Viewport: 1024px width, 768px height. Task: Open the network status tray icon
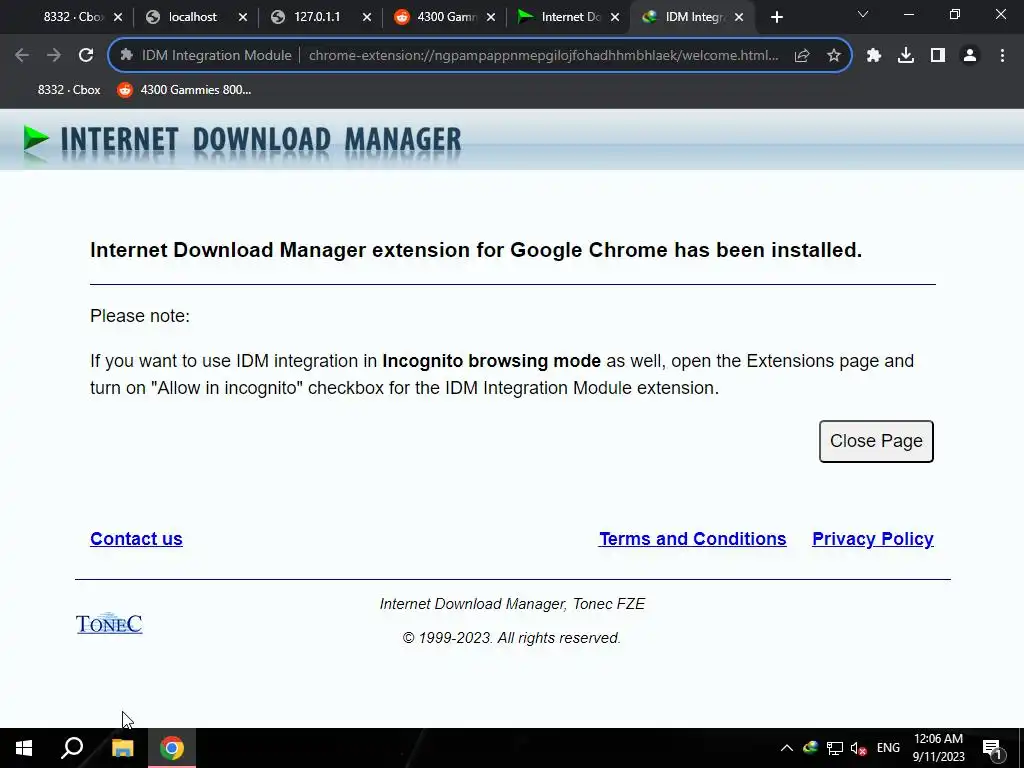tap(835, 748)
